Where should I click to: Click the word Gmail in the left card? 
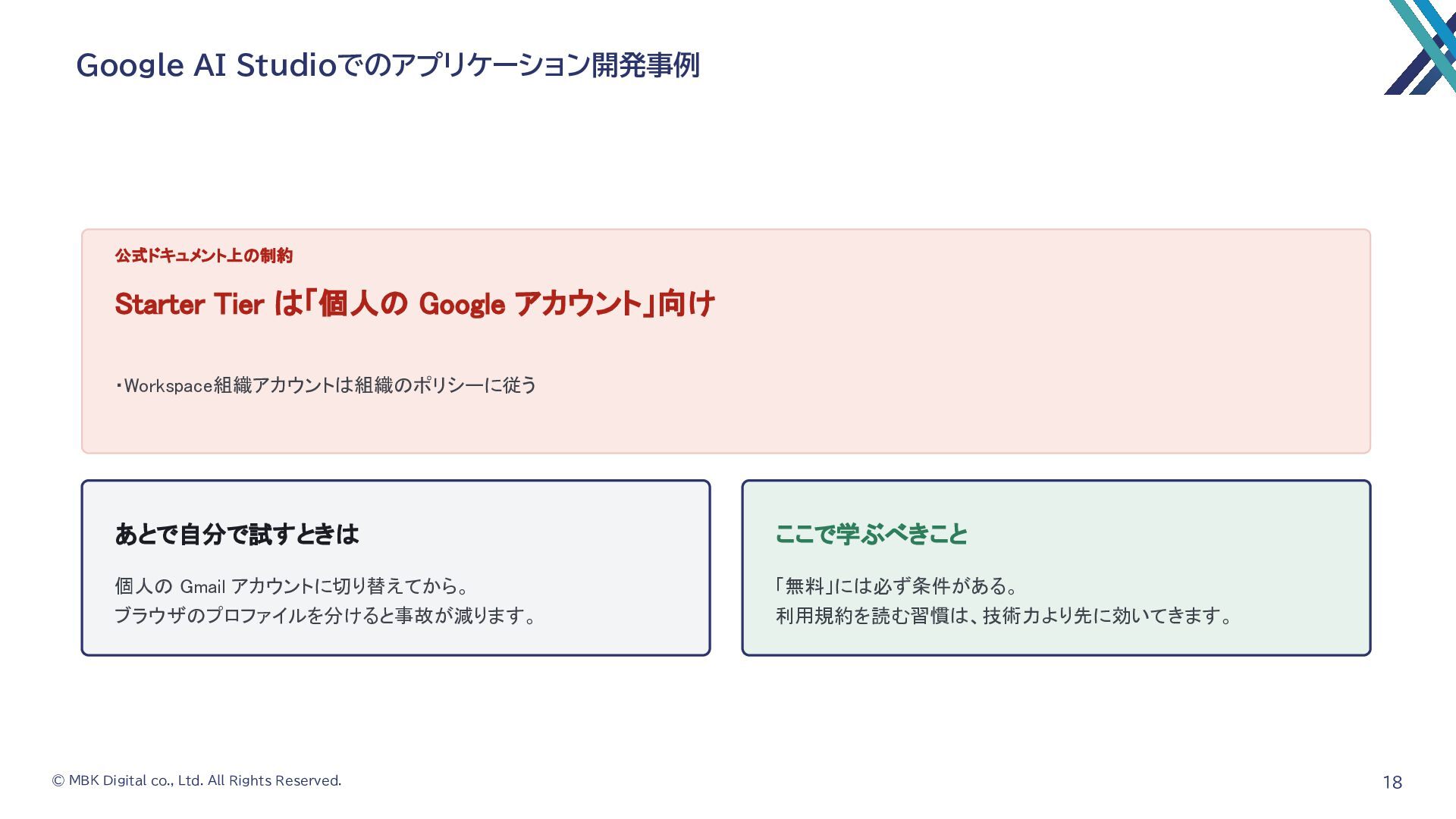click(x=202, y=586)
